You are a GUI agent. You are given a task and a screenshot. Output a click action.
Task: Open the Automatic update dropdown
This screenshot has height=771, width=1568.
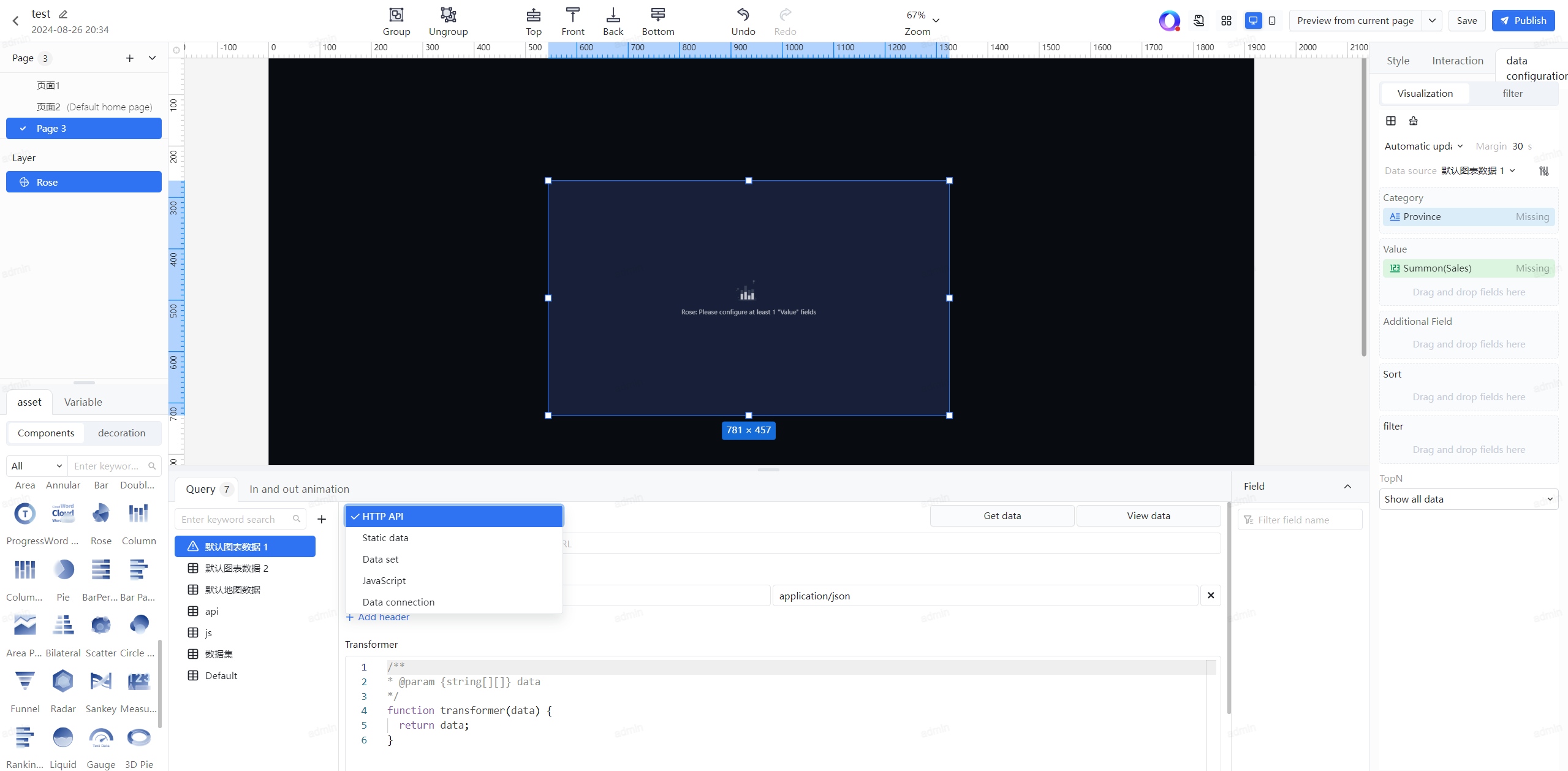point(1423,146)
